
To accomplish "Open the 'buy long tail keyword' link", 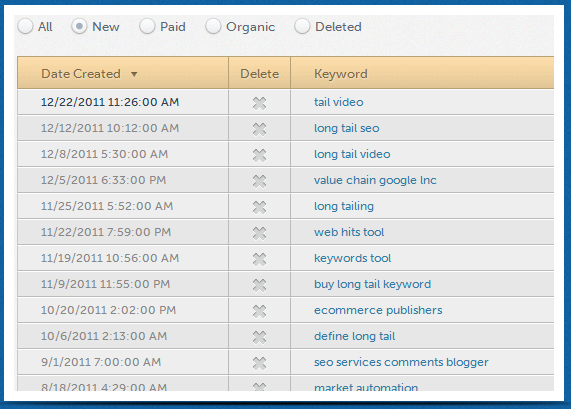I will click(x=373, y=284).
